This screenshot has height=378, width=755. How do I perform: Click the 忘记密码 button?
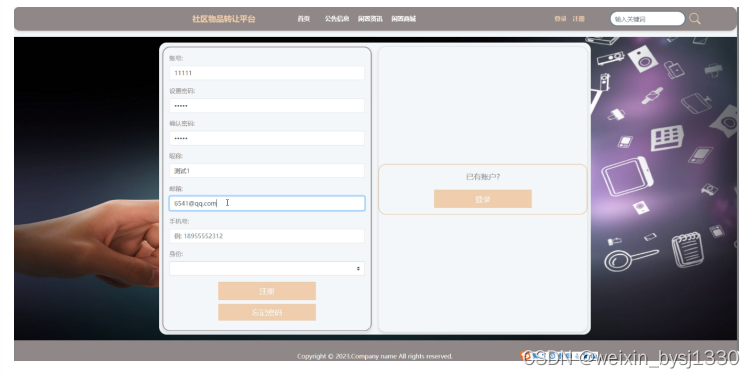(267, 312)
